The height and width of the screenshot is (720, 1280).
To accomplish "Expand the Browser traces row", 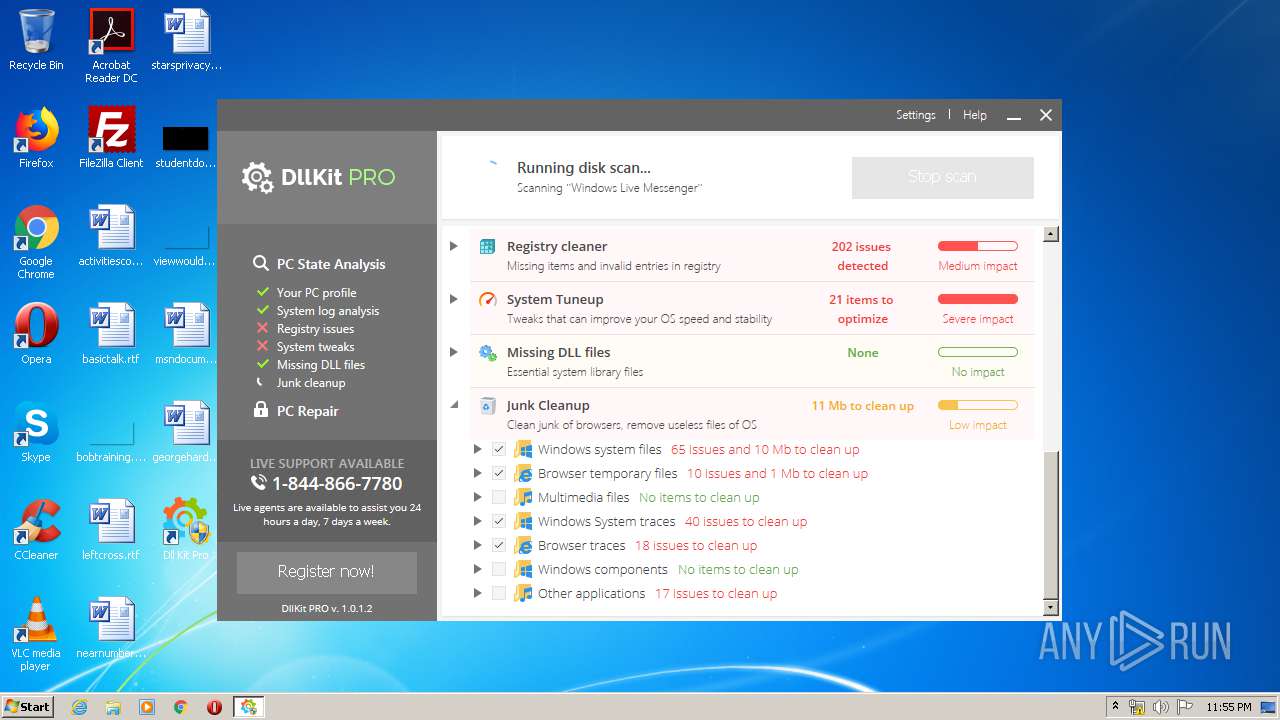I will [478, 545].
